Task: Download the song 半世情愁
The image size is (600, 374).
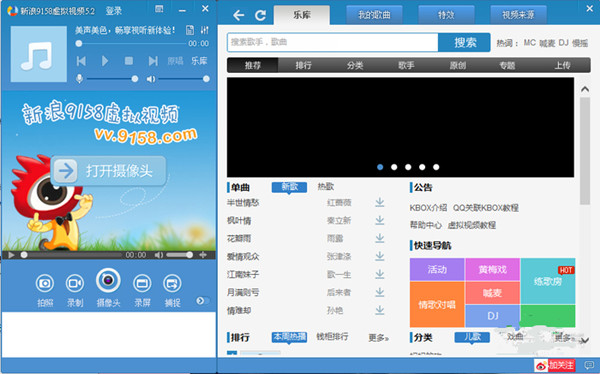Action: (x=380, y=202)
